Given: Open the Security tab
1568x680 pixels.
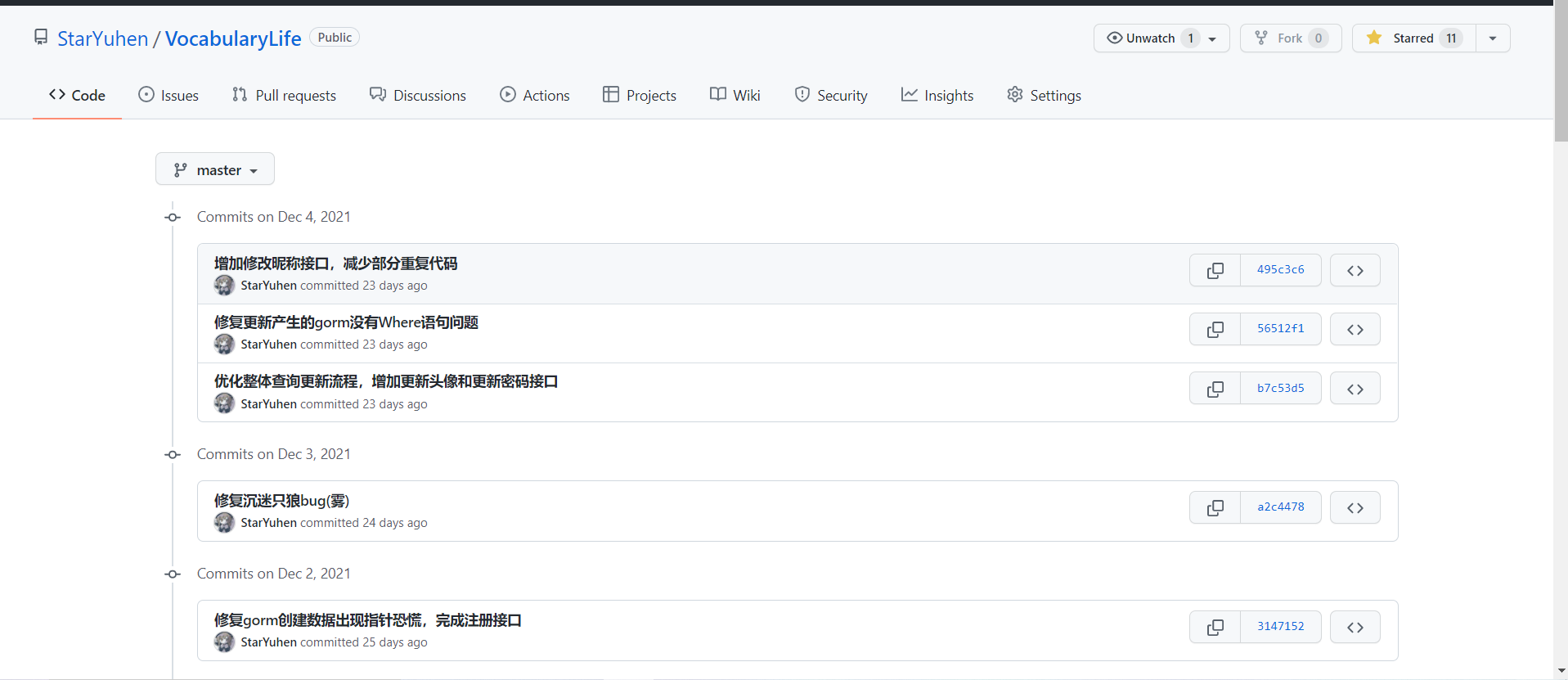Looking at the screenshot, I should click(x=831, y=95).
